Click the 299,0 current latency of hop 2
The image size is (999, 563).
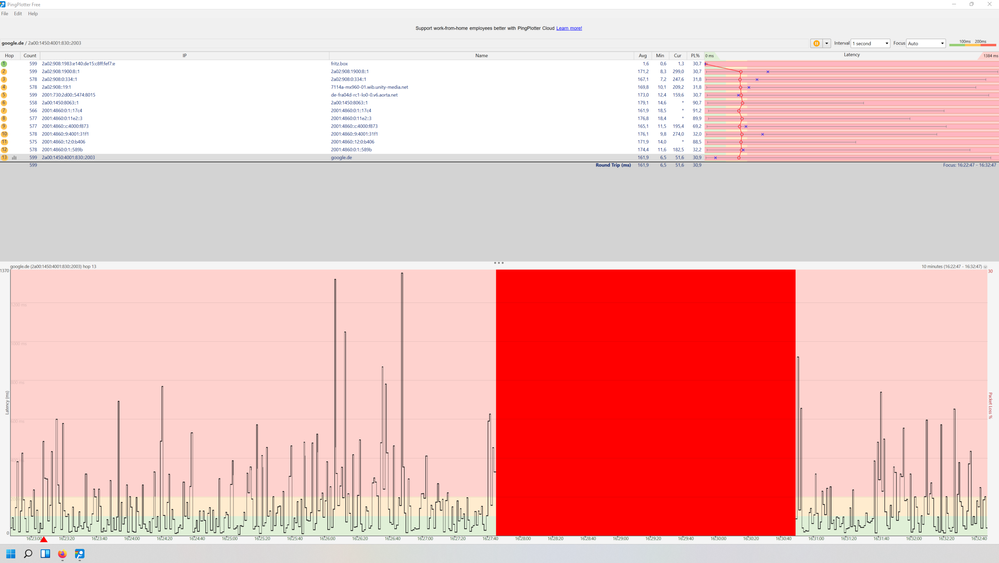coord(678,71)
